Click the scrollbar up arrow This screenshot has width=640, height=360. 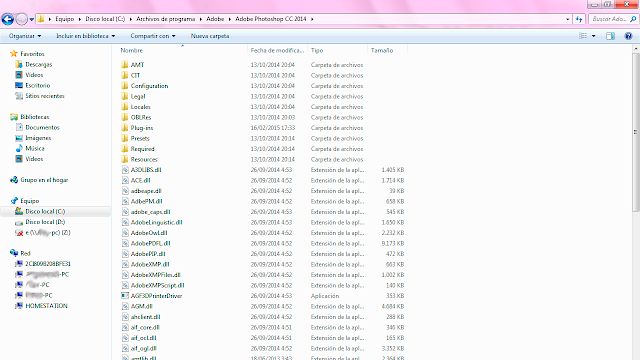[x=636, y=49]
